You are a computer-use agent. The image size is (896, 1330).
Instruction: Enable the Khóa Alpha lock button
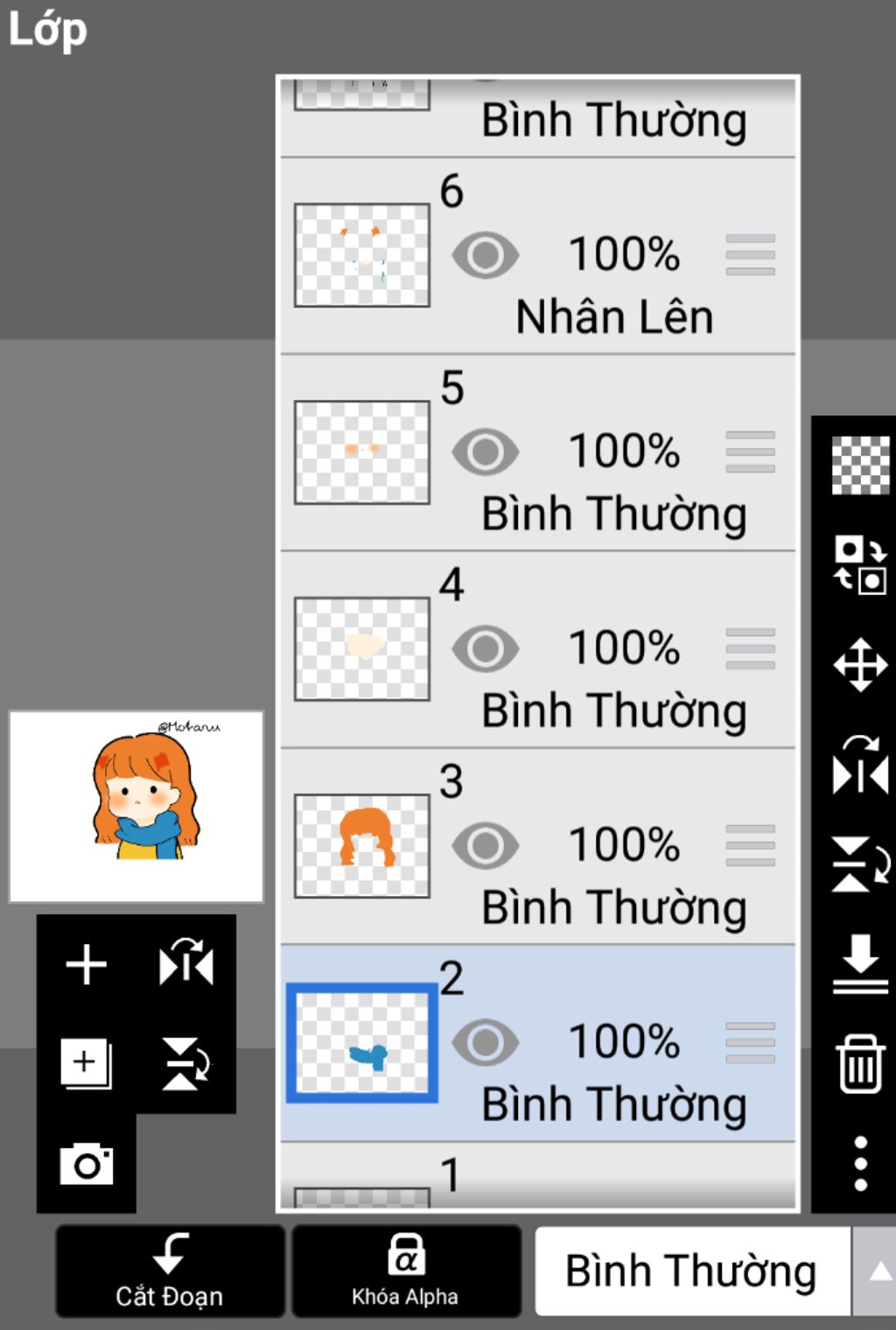point(405,1271)
